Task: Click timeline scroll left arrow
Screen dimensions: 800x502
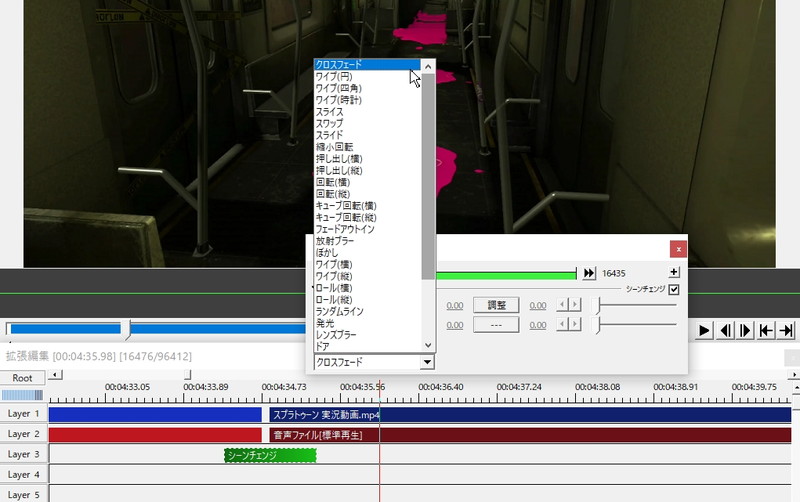Action: pyautogui.click(x=55, y=375)
